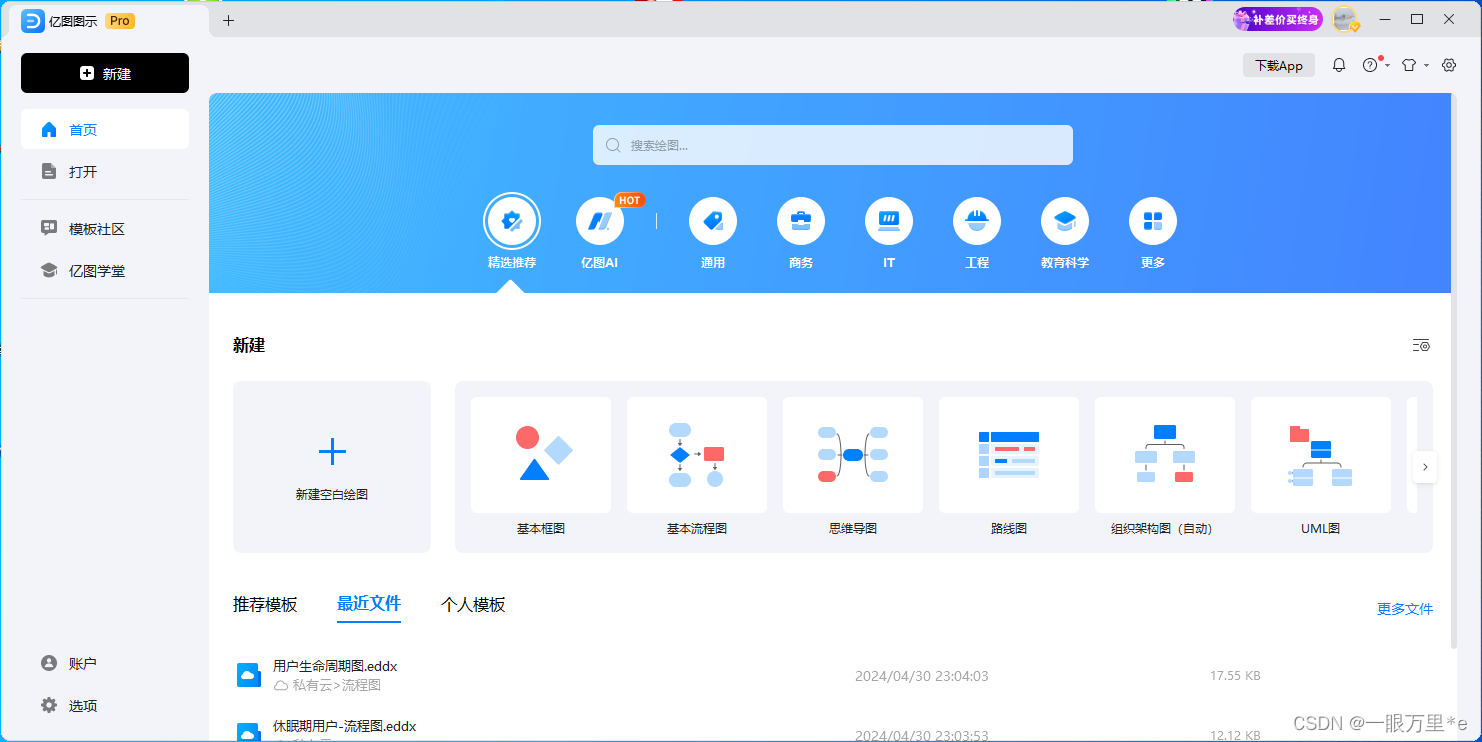Switch to 最近文件 tab
1482x742 pixels.
point(369,604)
